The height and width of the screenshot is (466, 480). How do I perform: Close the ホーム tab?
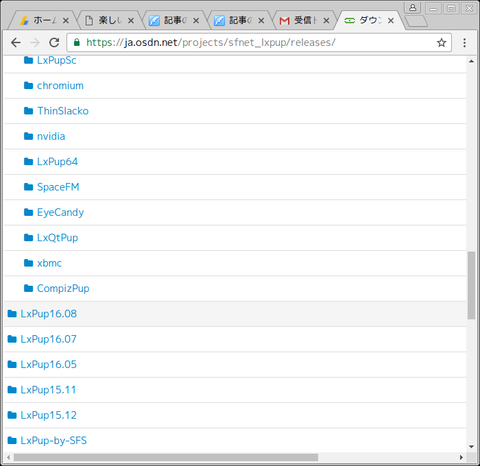click(66, 21)
